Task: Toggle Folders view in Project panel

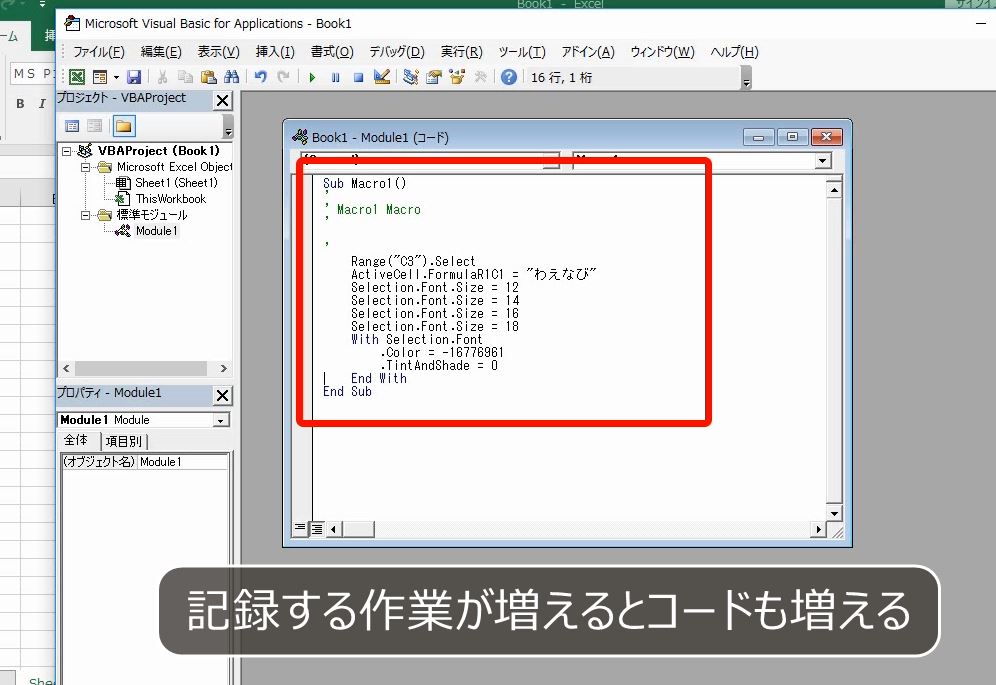Action: tap(124, 126)
